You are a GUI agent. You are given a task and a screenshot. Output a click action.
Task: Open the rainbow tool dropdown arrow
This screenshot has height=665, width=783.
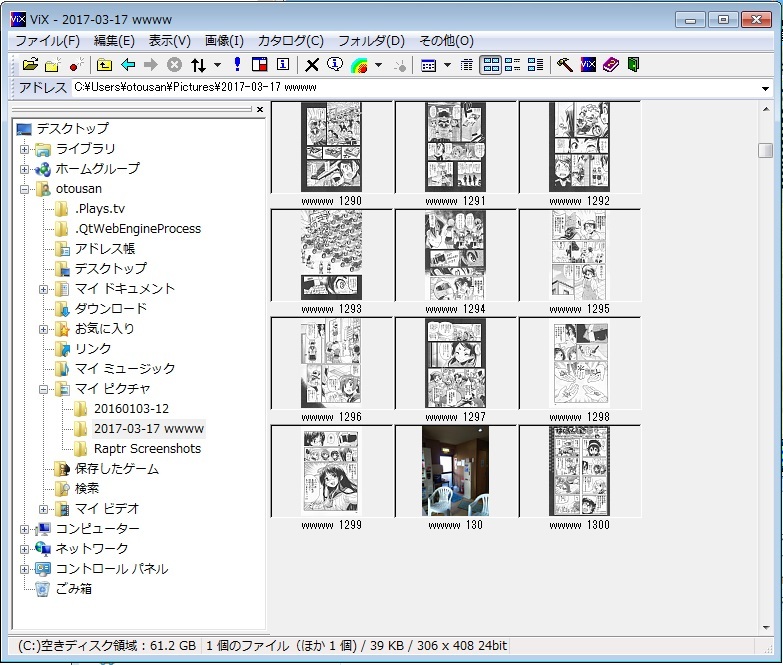pos(379,65)
